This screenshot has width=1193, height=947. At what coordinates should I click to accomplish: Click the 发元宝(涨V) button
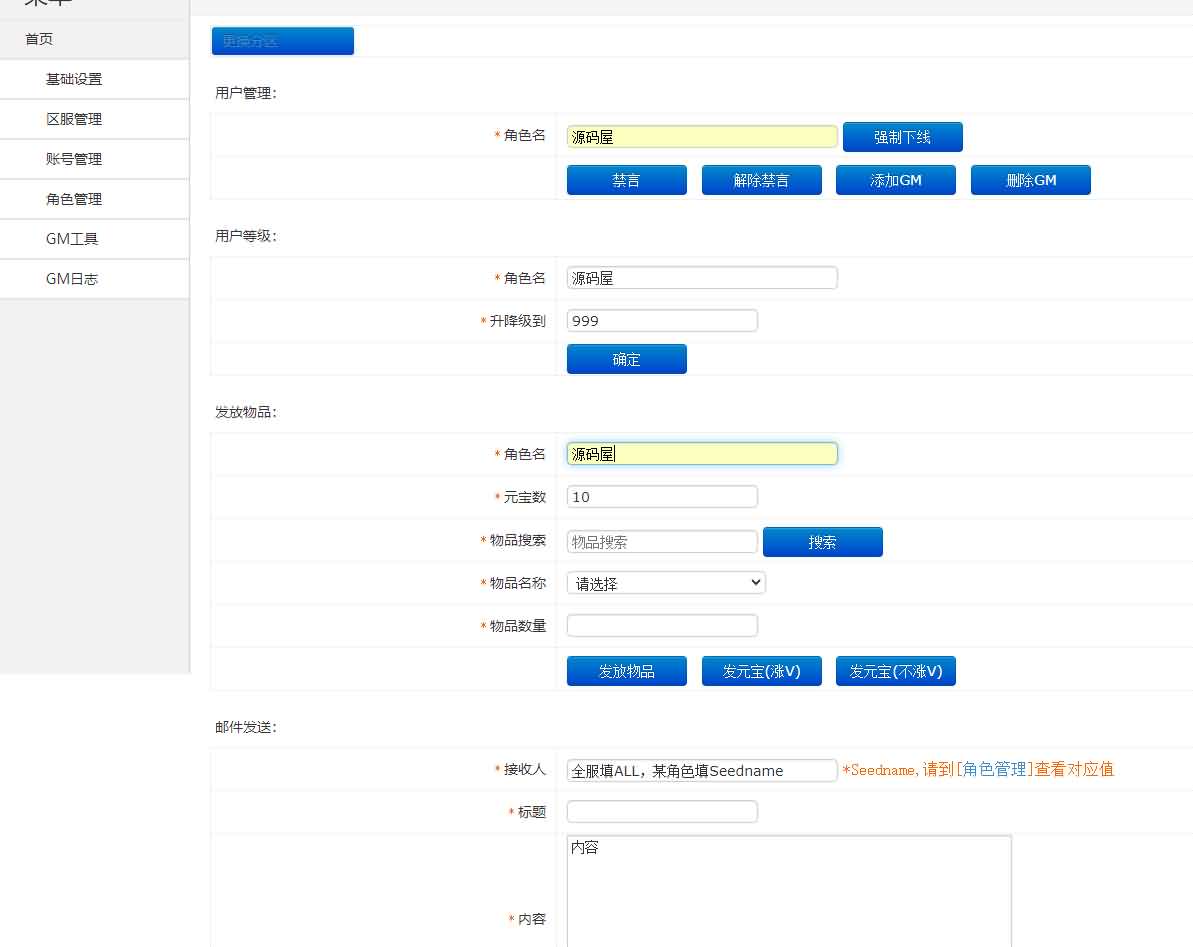coord(761,670)
